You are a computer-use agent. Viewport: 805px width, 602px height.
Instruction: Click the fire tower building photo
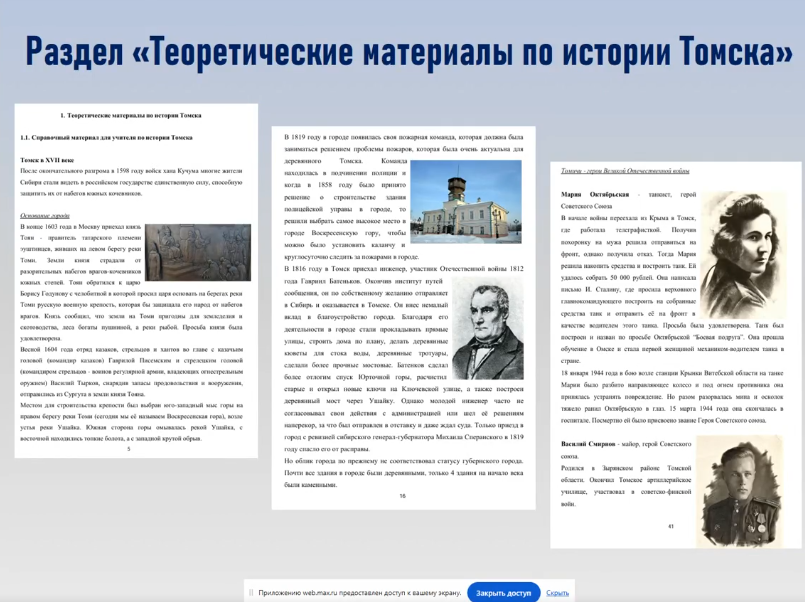tap(466, 202)
